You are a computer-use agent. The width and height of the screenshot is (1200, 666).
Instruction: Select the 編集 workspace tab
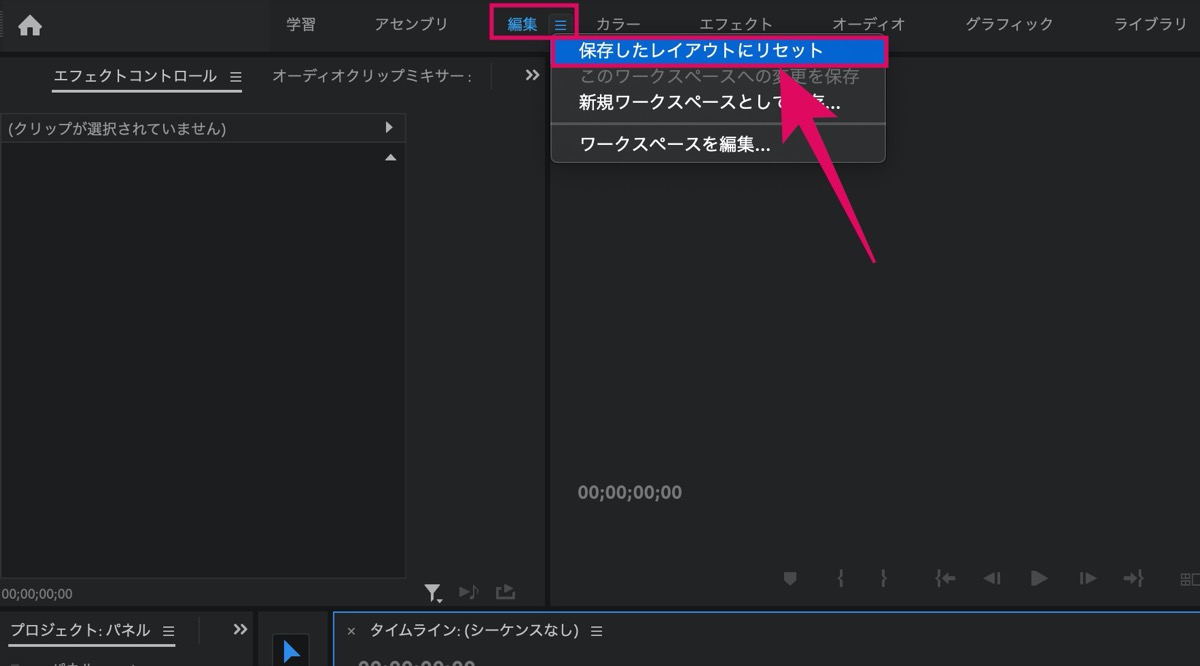click(522, 25)
